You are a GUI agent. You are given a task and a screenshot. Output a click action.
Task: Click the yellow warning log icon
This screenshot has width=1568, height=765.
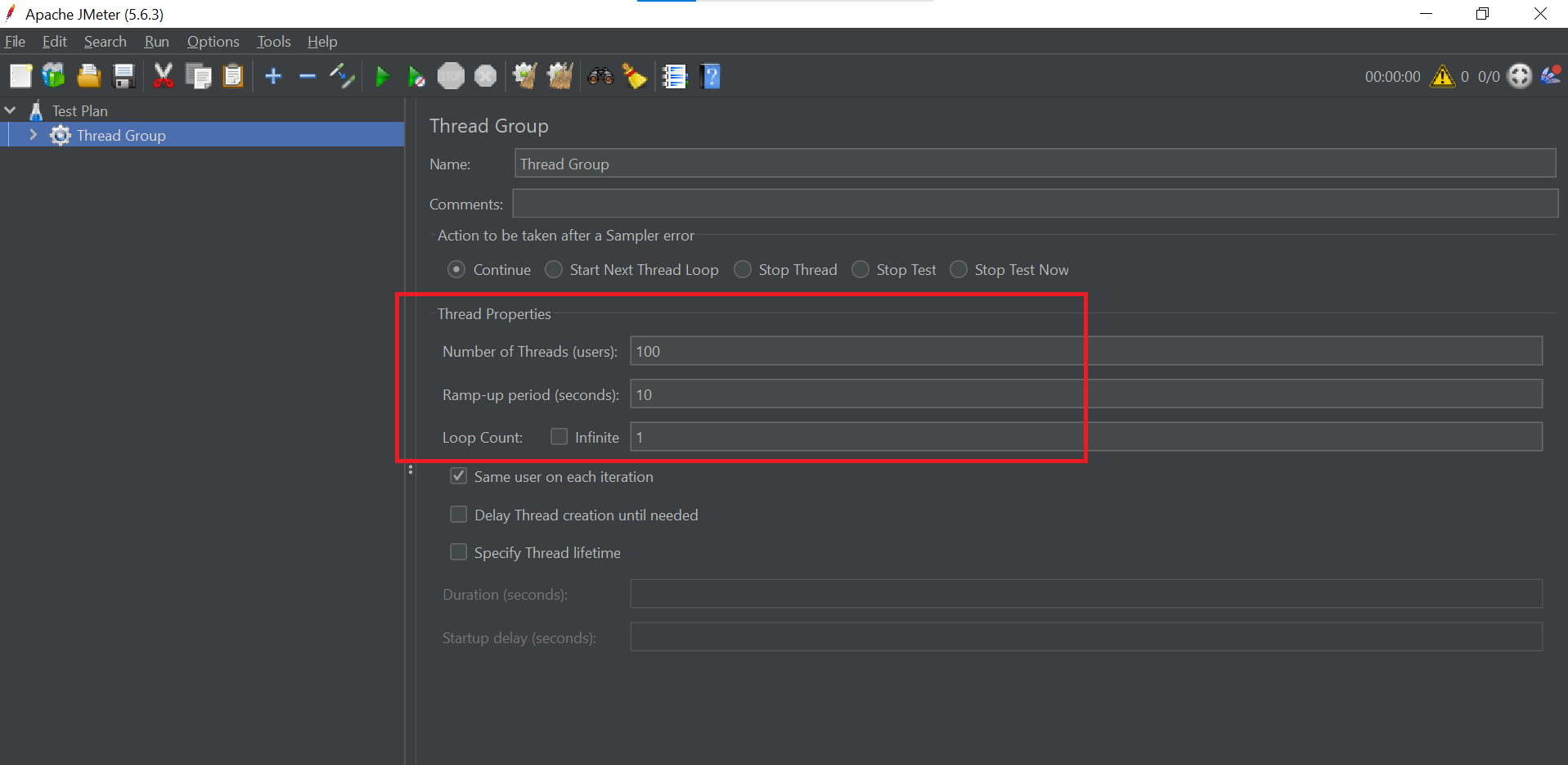1442,77
